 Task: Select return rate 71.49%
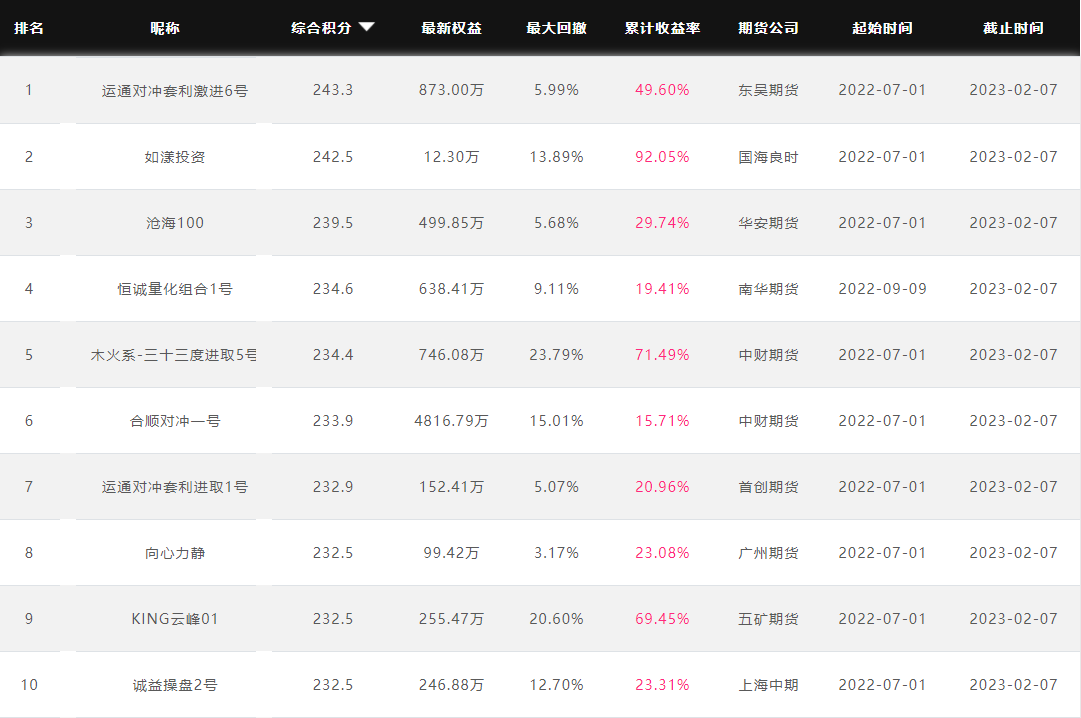pyautogui.click(x=663, y=355)
